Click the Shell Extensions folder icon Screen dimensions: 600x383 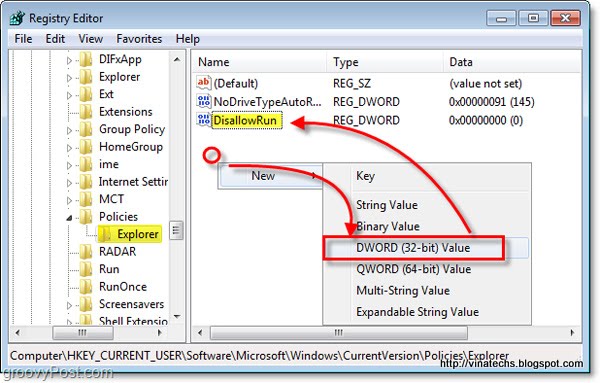[86, 320]
